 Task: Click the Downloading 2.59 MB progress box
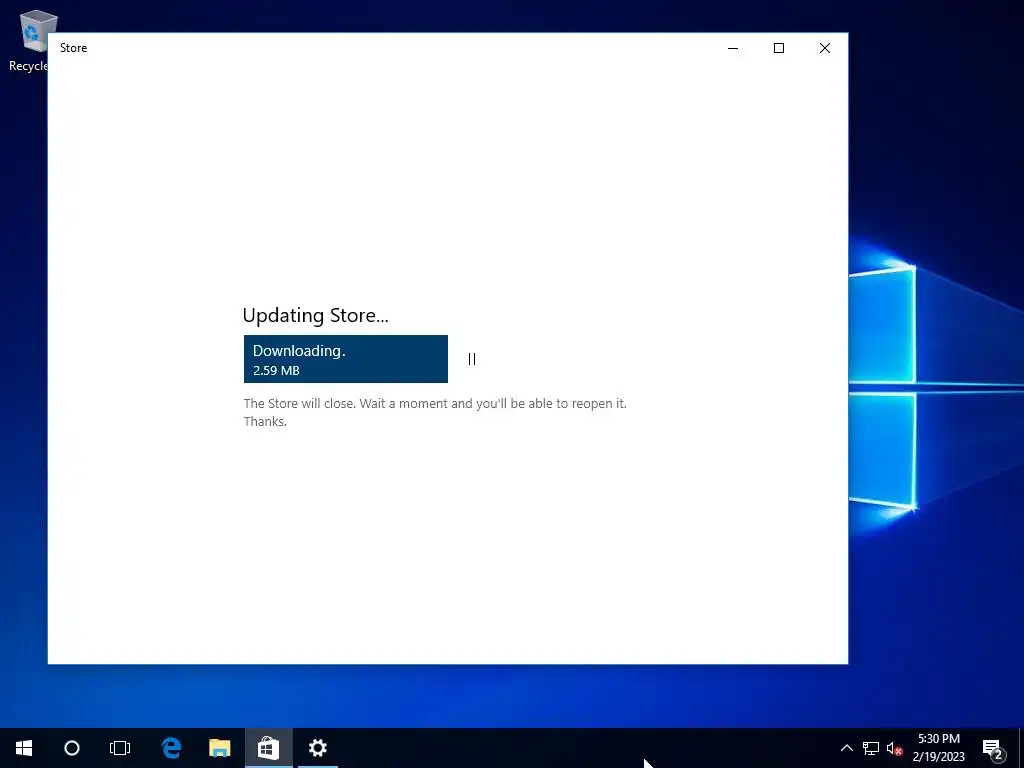[345, 359]
